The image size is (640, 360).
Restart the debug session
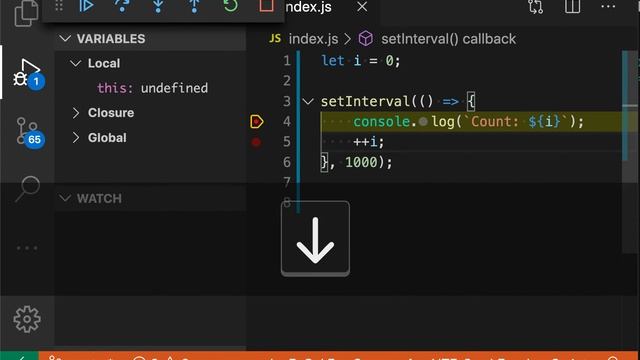tap(230, 6)
